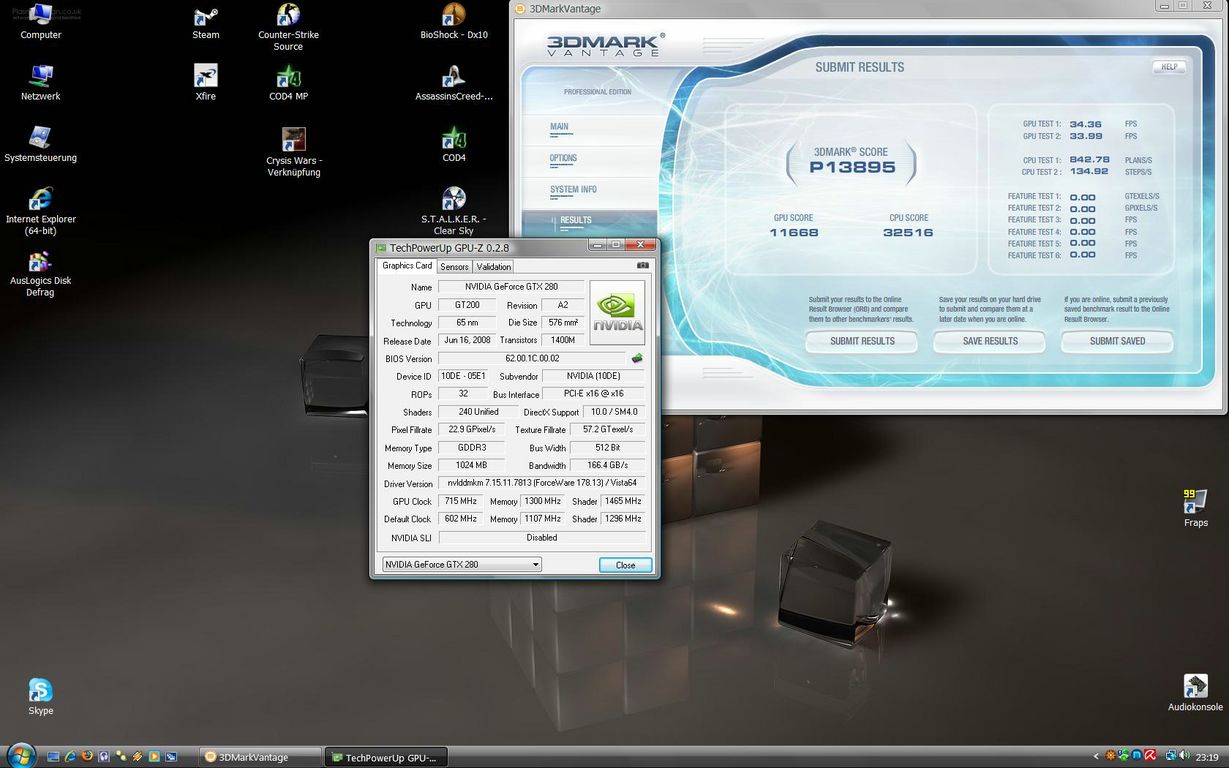Click the GPU SCORE value 11668
This screenshot has width=1229, height=768.
coord(794,232)
